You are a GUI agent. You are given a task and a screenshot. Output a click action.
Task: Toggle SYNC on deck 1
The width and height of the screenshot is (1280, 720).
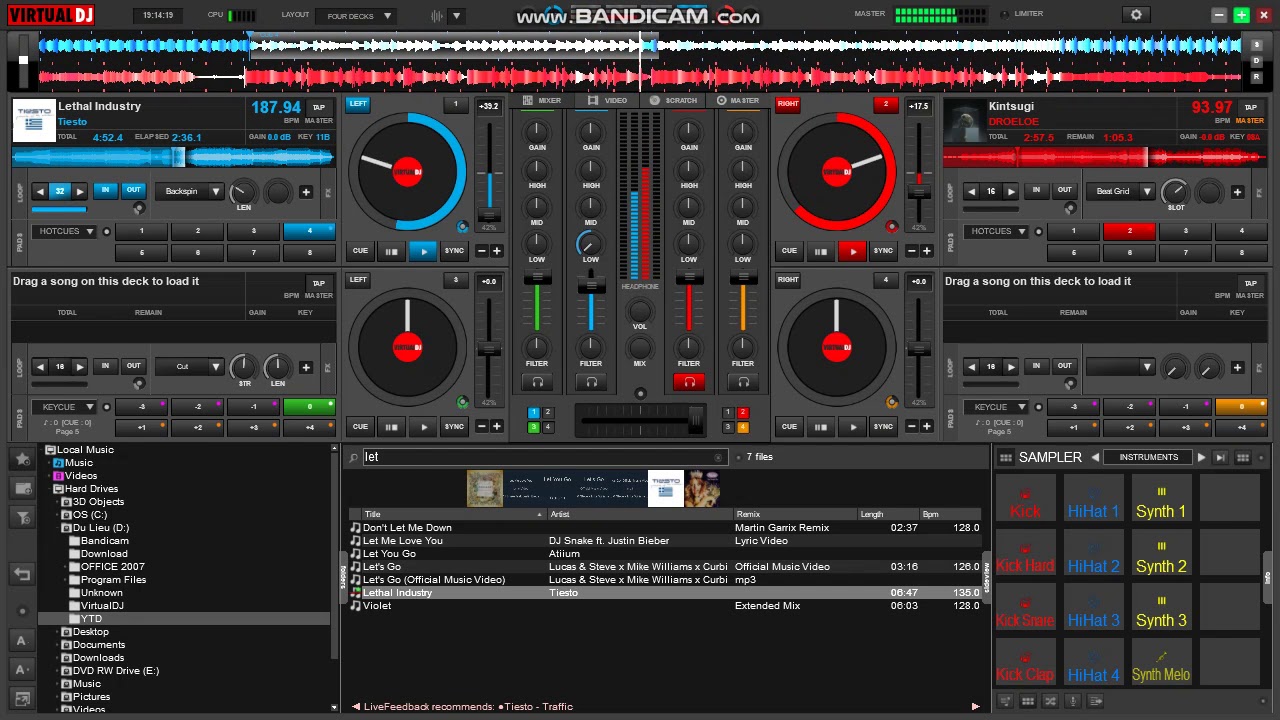tap(454, 251)
